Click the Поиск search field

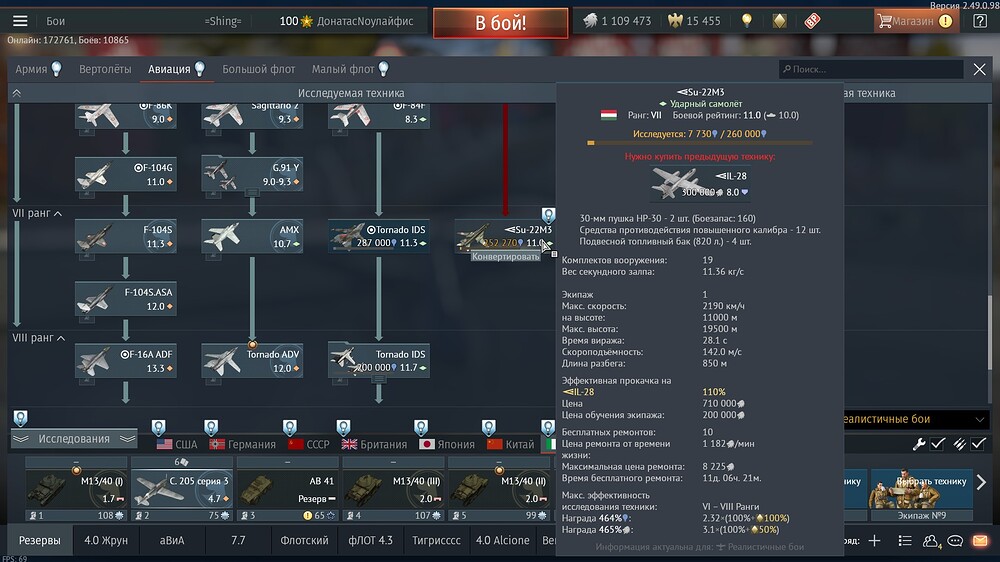pyautogui.click(x=871, y=69)
